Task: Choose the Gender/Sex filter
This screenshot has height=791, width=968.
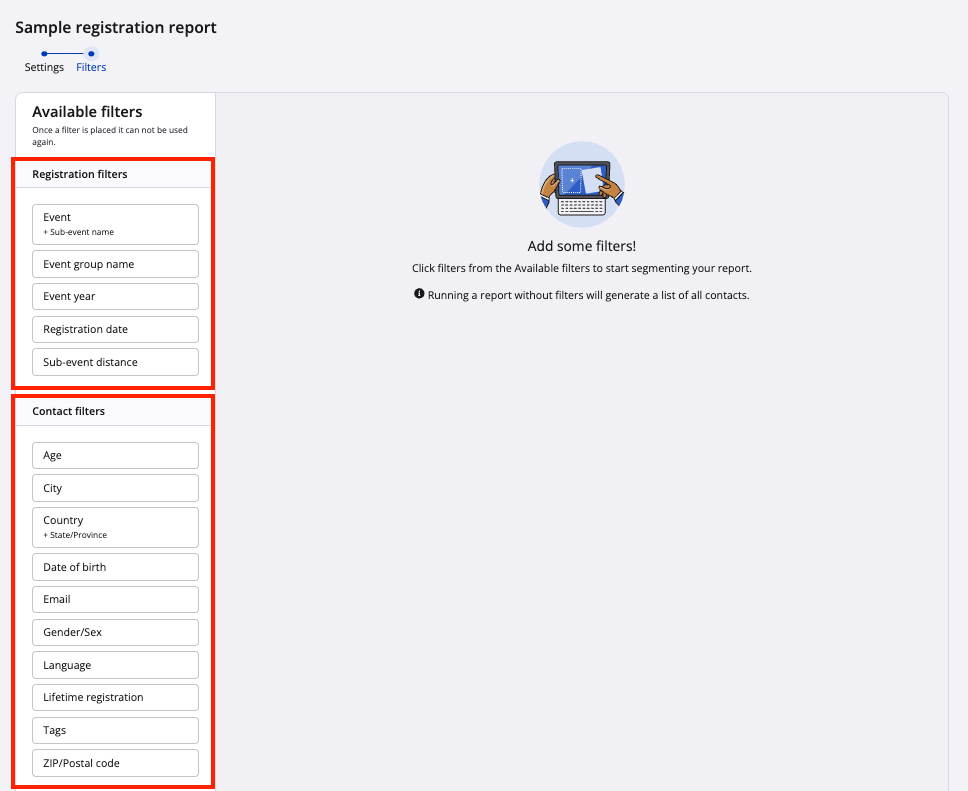Action: point(115,632)
